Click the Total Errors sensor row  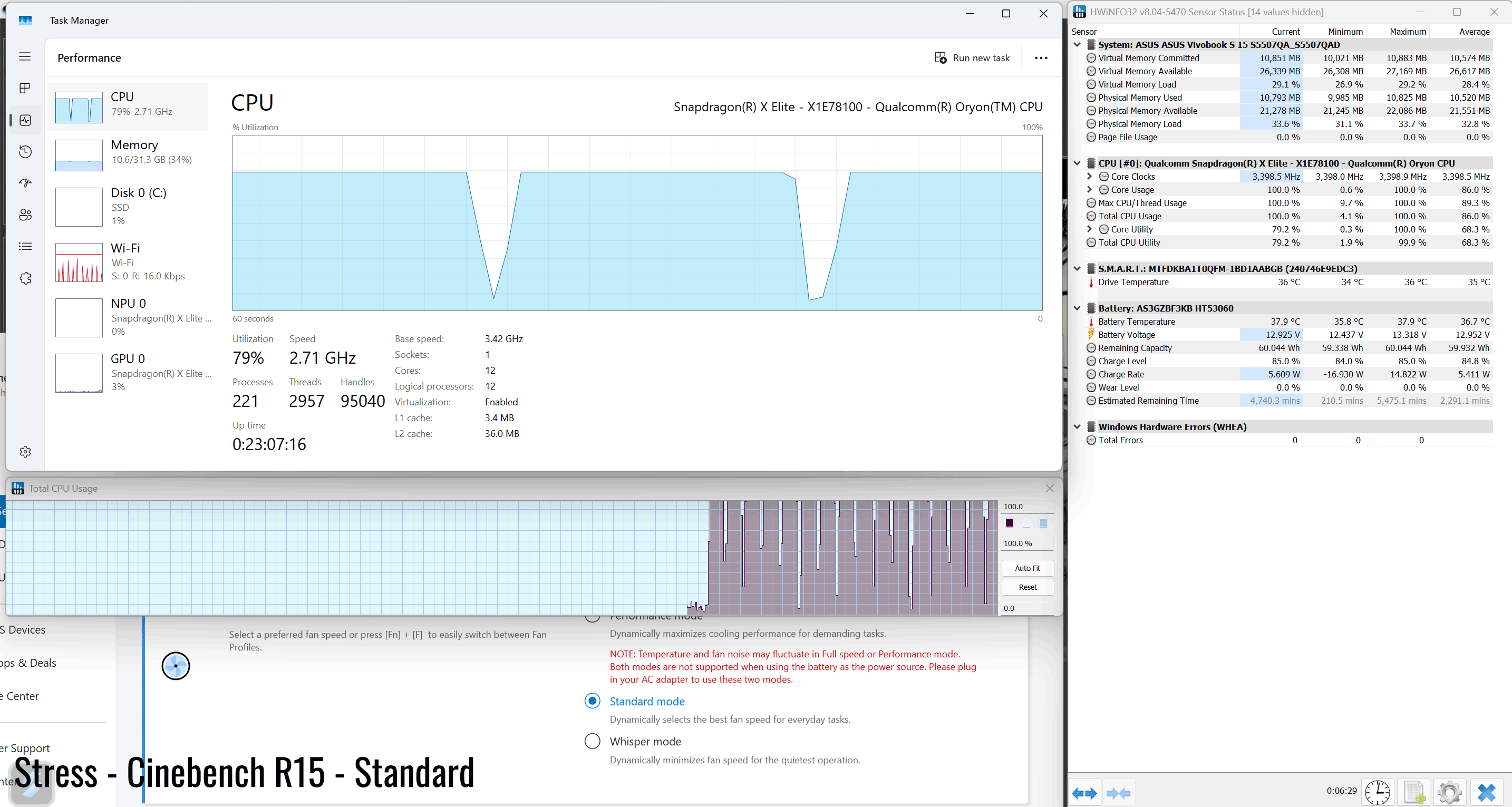1289,440
